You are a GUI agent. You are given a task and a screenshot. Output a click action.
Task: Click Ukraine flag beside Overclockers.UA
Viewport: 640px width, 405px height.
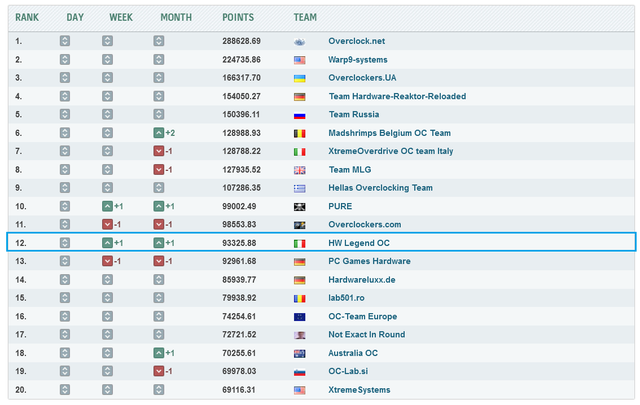[300, 78]
